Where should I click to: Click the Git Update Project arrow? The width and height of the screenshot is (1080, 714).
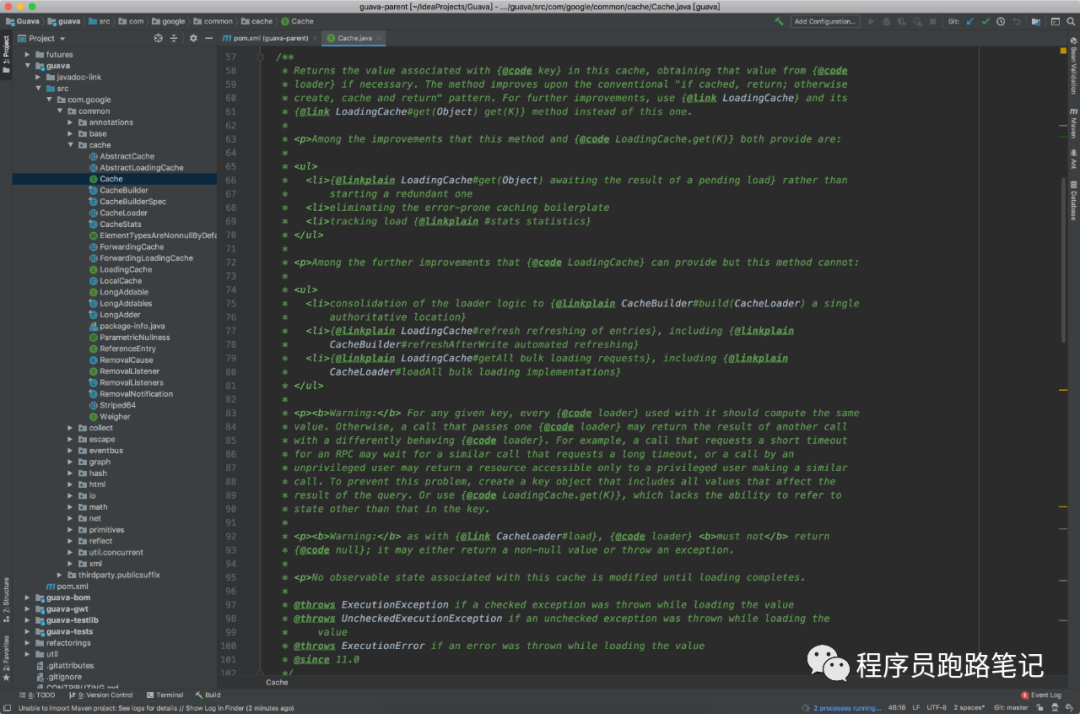tap(970, 21)
